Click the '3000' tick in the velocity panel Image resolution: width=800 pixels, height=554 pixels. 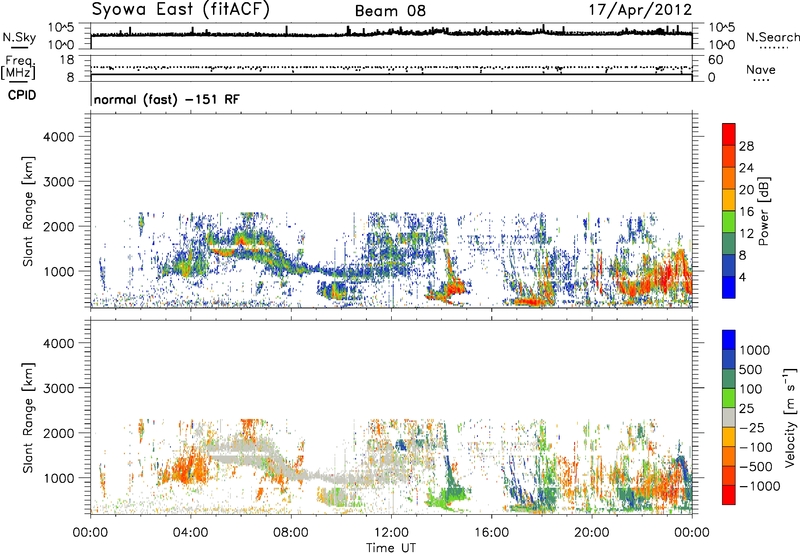[x=58, y=388]
